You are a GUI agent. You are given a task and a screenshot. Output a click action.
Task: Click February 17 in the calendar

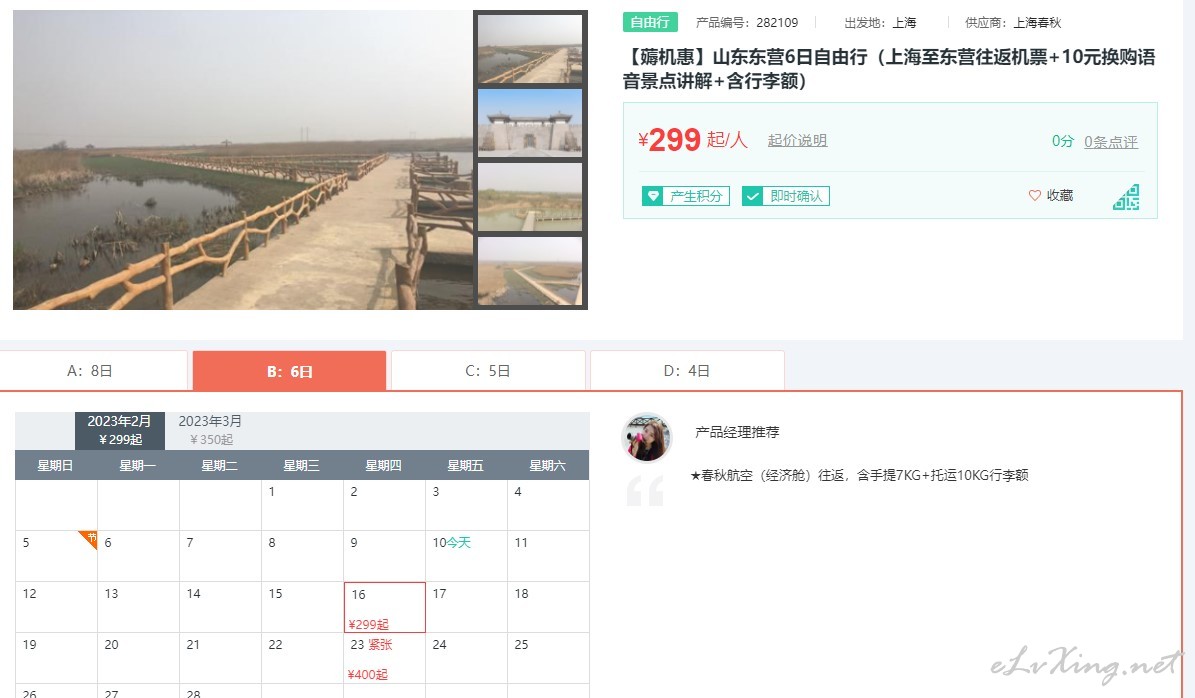[466, 607]
